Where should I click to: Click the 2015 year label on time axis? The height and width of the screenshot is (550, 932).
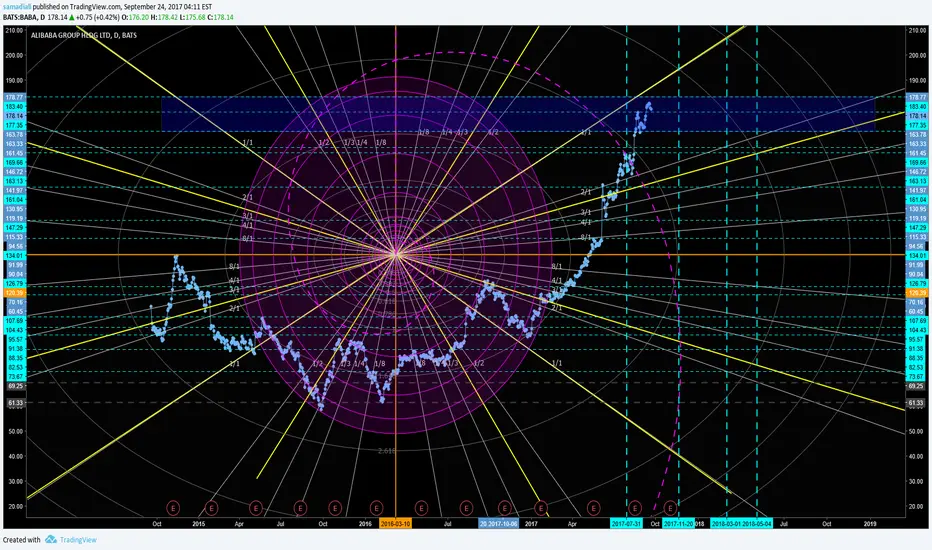click(x=199, y=524)
